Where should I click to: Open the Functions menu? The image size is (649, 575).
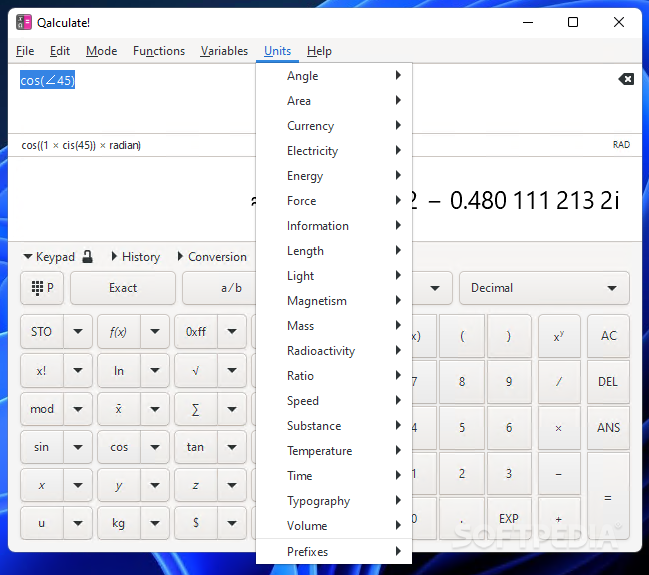pyautogui.click(x=159, y=51)
